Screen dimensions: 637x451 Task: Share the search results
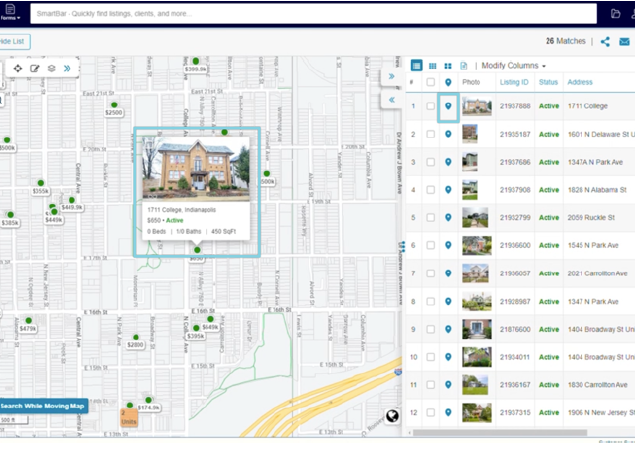[x=605, y=41]
